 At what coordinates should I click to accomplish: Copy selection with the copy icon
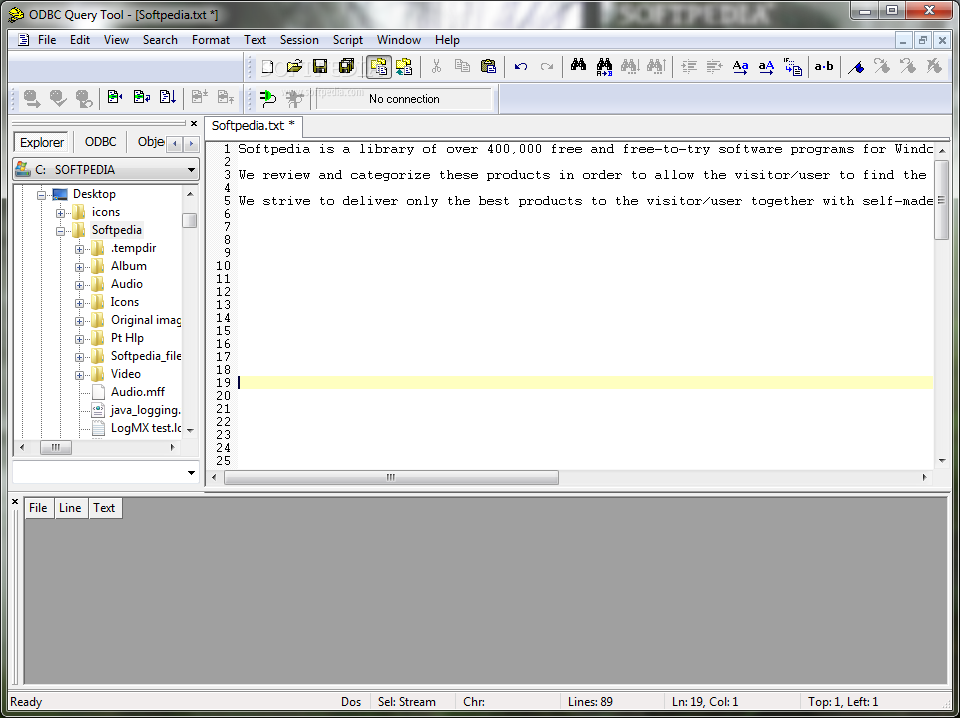pyautogui.click(x=462, y=66)
